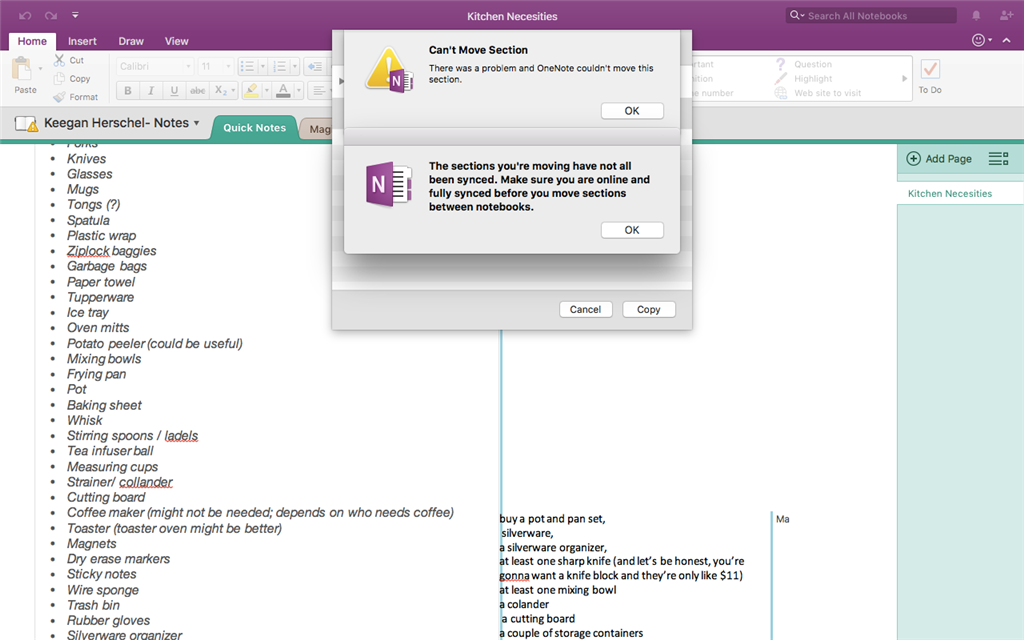This screenshot has height=640, width=1024.
Task: Select the Highlight tag
Action: [x=803, y=78]
